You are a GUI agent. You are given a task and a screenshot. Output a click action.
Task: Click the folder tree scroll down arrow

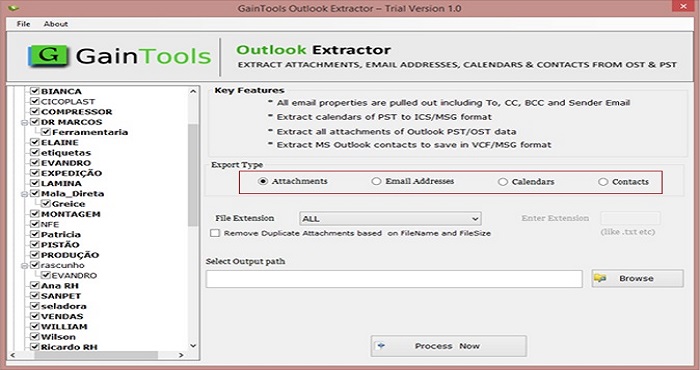click(193, 346)
